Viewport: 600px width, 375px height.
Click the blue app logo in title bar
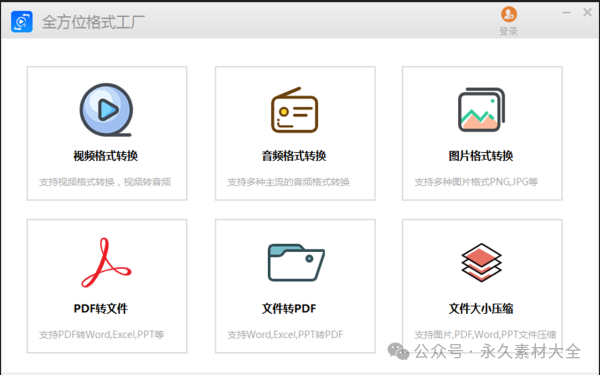22,21
